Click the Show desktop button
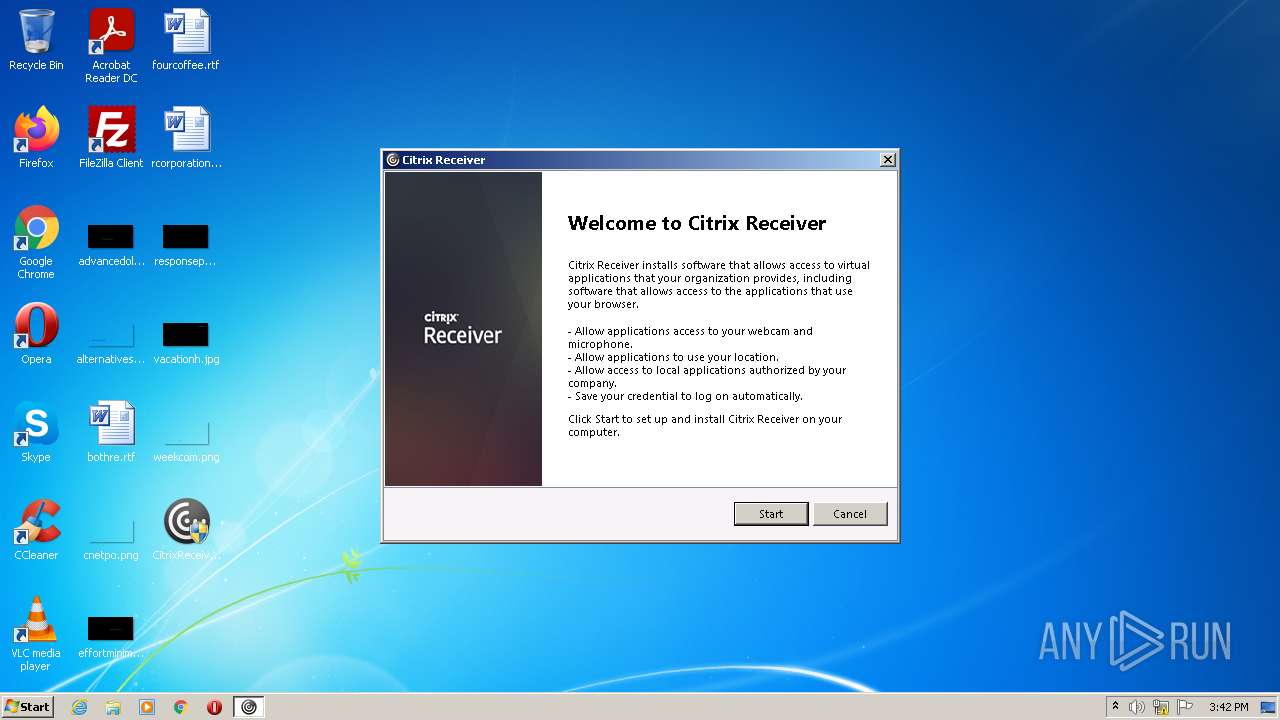This screenshot has width=1280, height=720. tap(1270, 707)
